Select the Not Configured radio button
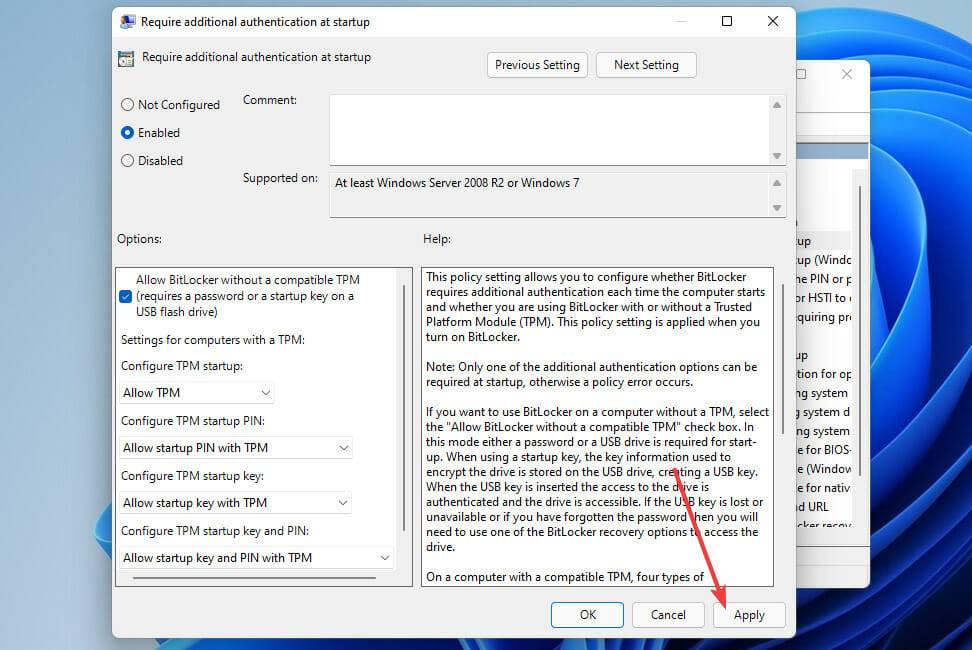 (128, 104)
